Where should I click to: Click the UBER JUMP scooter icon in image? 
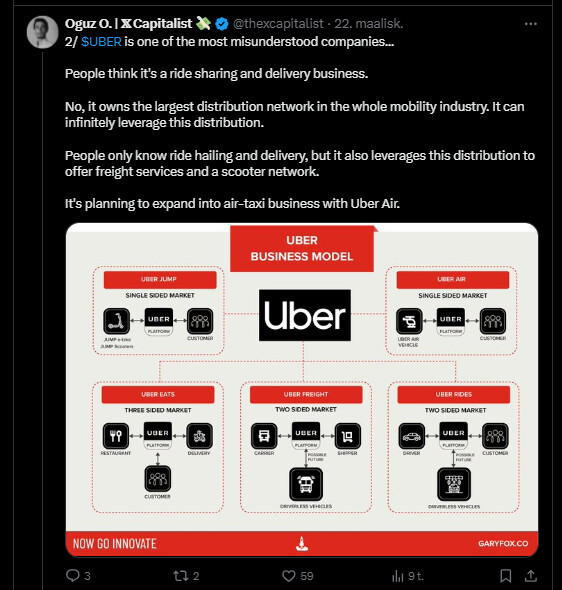[117, 321]
